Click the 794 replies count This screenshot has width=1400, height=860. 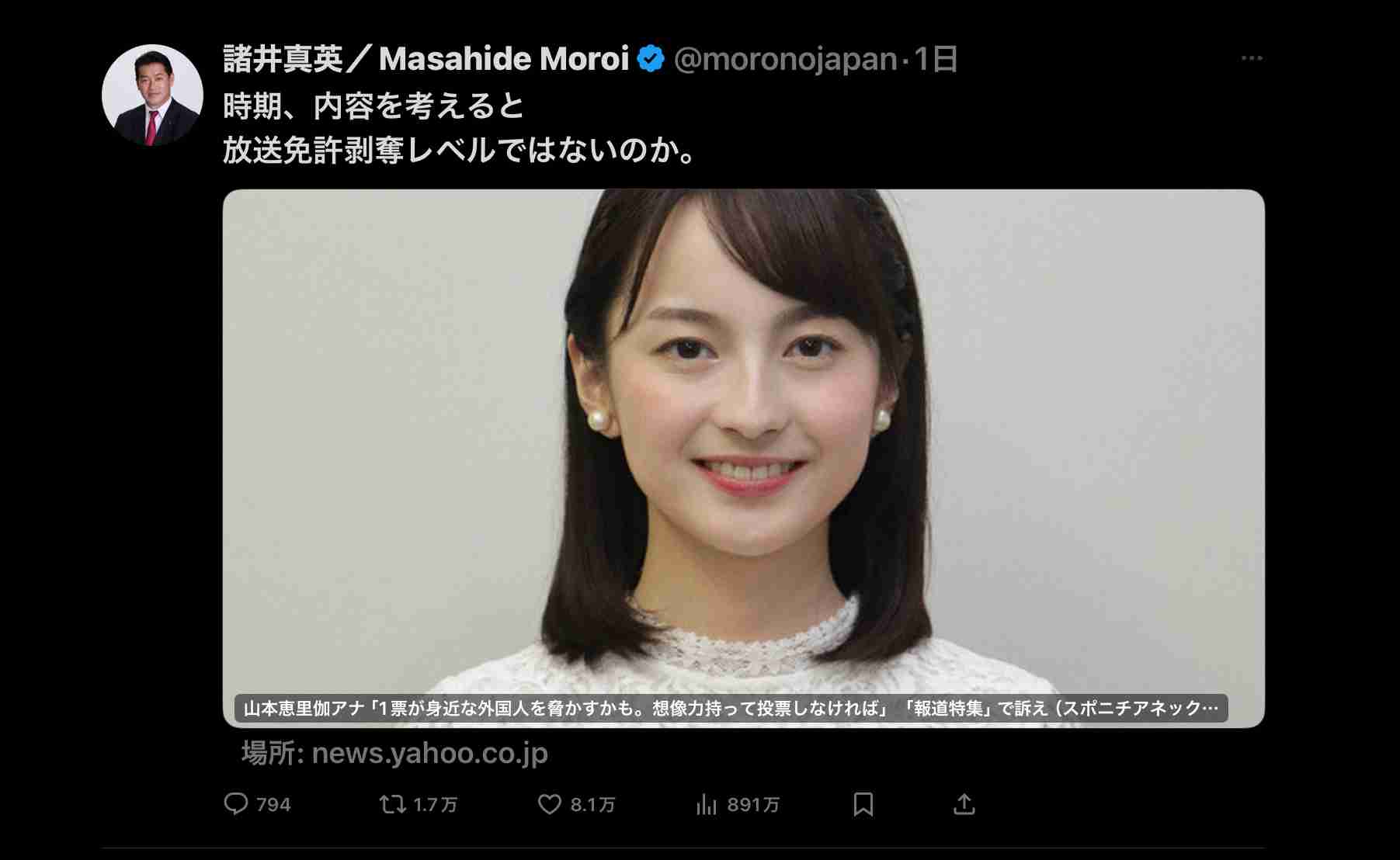coord(273,805)
